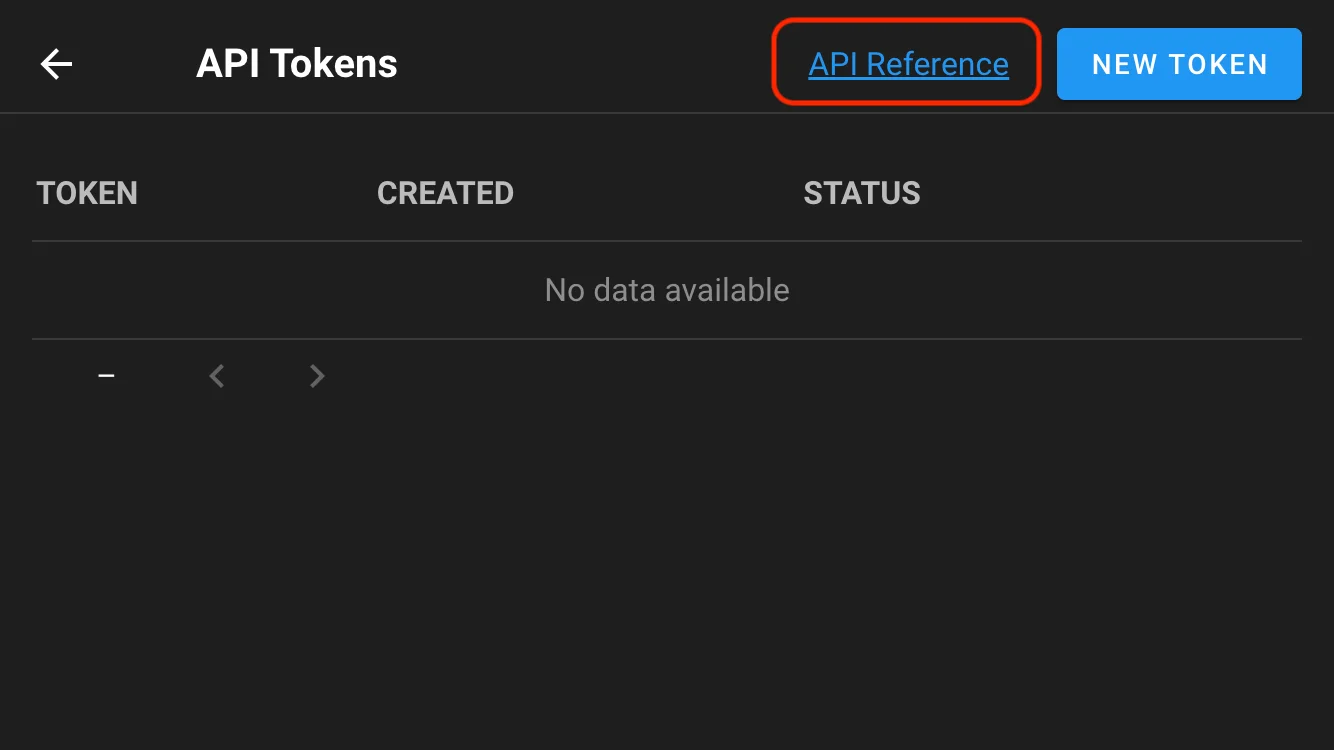Sort the table by CREATED column
The height and width of the screenshot is (750, 1334).
[445, 193]
